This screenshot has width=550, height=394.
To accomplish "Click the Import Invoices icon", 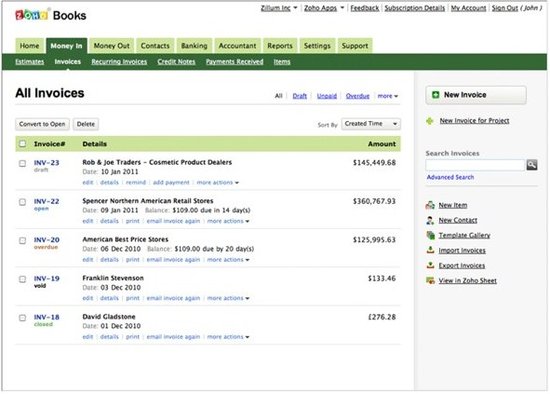I will [x=430, y=250].
